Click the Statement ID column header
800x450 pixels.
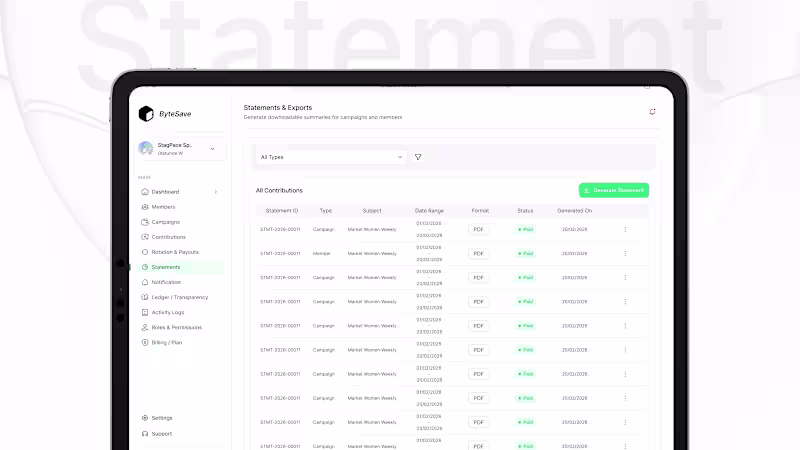(x=282, y=211)
